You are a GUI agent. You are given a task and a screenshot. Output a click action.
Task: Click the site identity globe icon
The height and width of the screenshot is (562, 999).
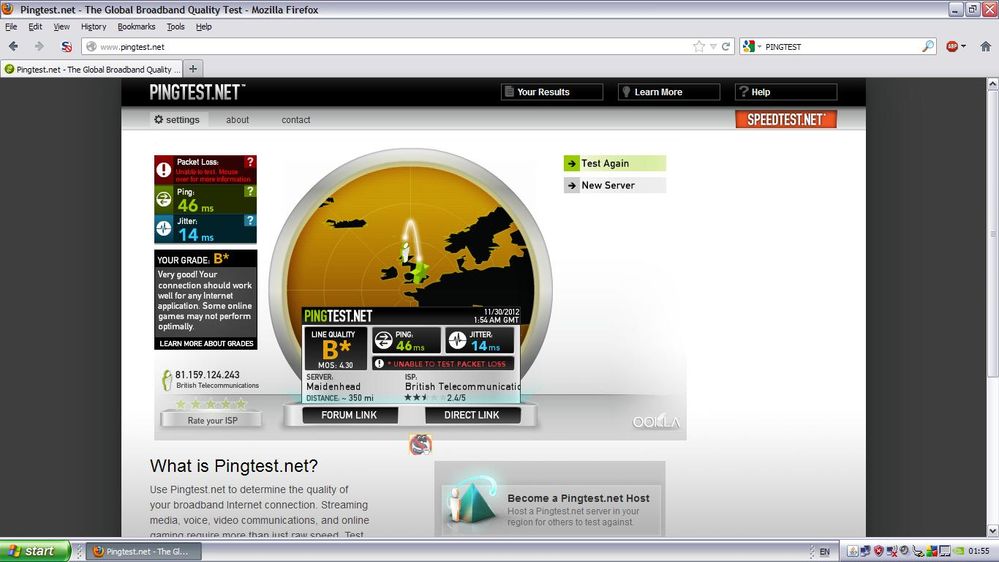tap(91, 47)
